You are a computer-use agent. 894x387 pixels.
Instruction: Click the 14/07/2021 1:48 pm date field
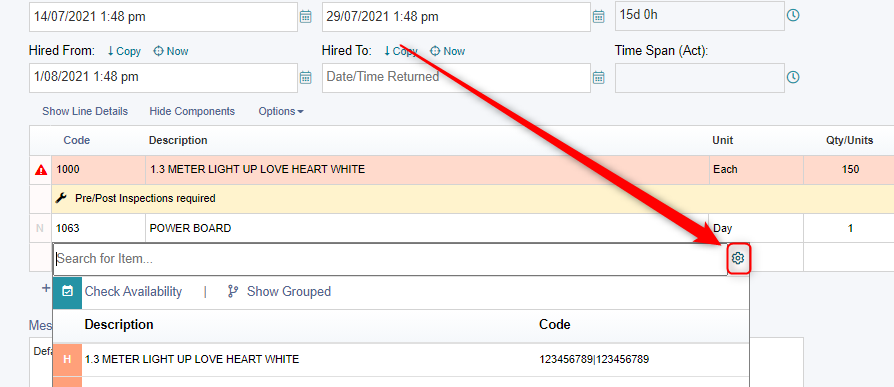tap(163, 17)
